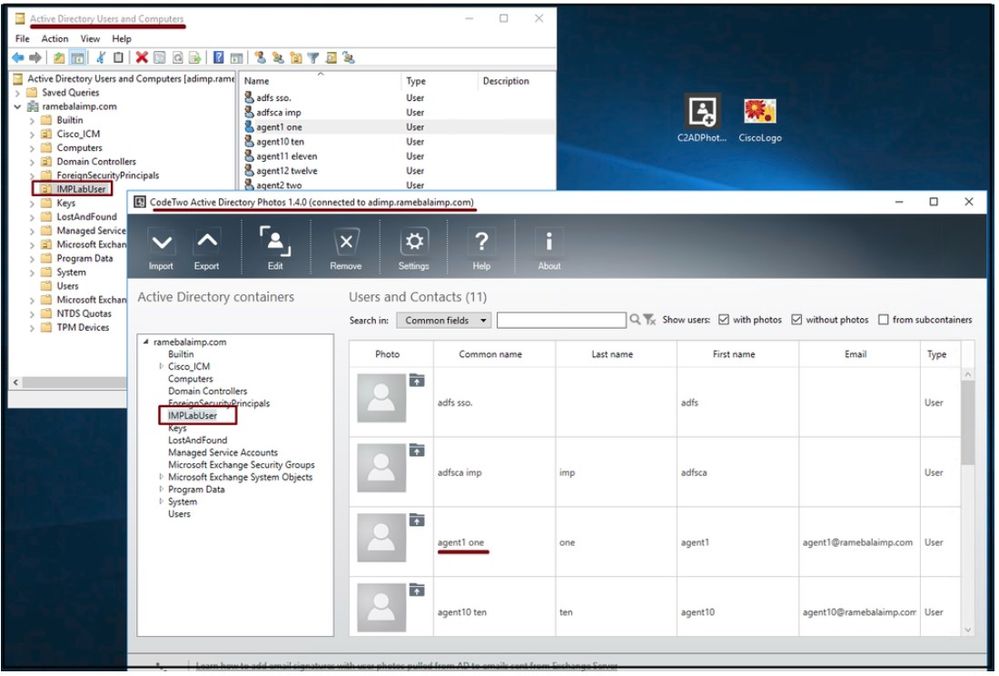The image size is (999, 676).
Task: Open the File menu in ADUC
Action: click(22, 39)
